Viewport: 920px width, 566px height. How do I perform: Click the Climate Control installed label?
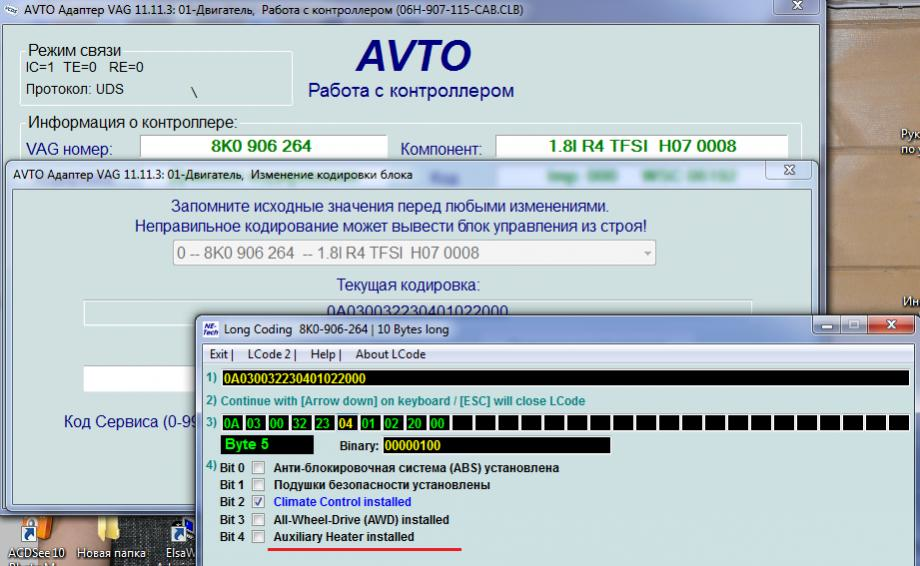coord(342,501)
